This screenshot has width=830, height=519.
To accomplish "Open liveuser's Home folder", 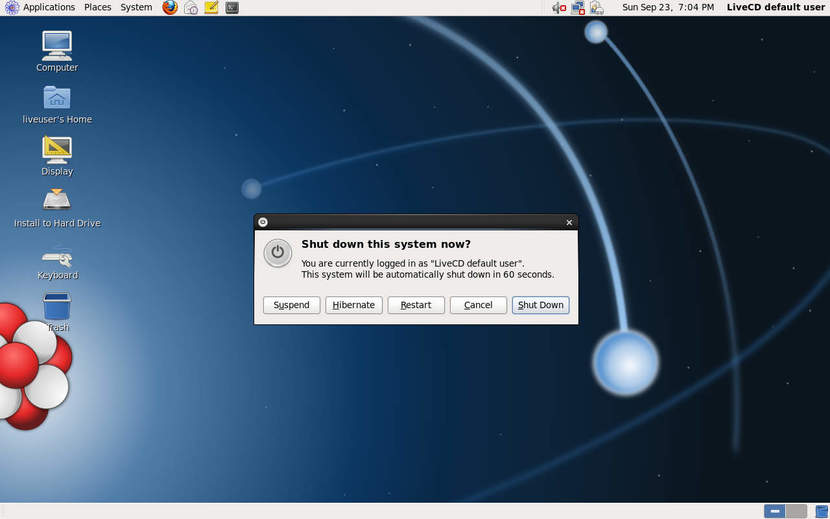I will (57, 97).
